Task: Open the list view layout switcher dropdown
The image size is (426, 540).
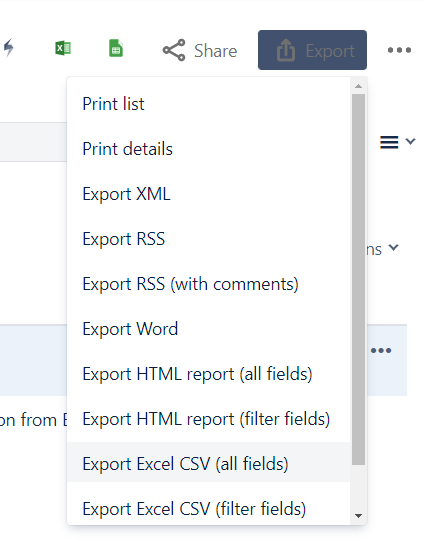Action: (x=398, y=142)
